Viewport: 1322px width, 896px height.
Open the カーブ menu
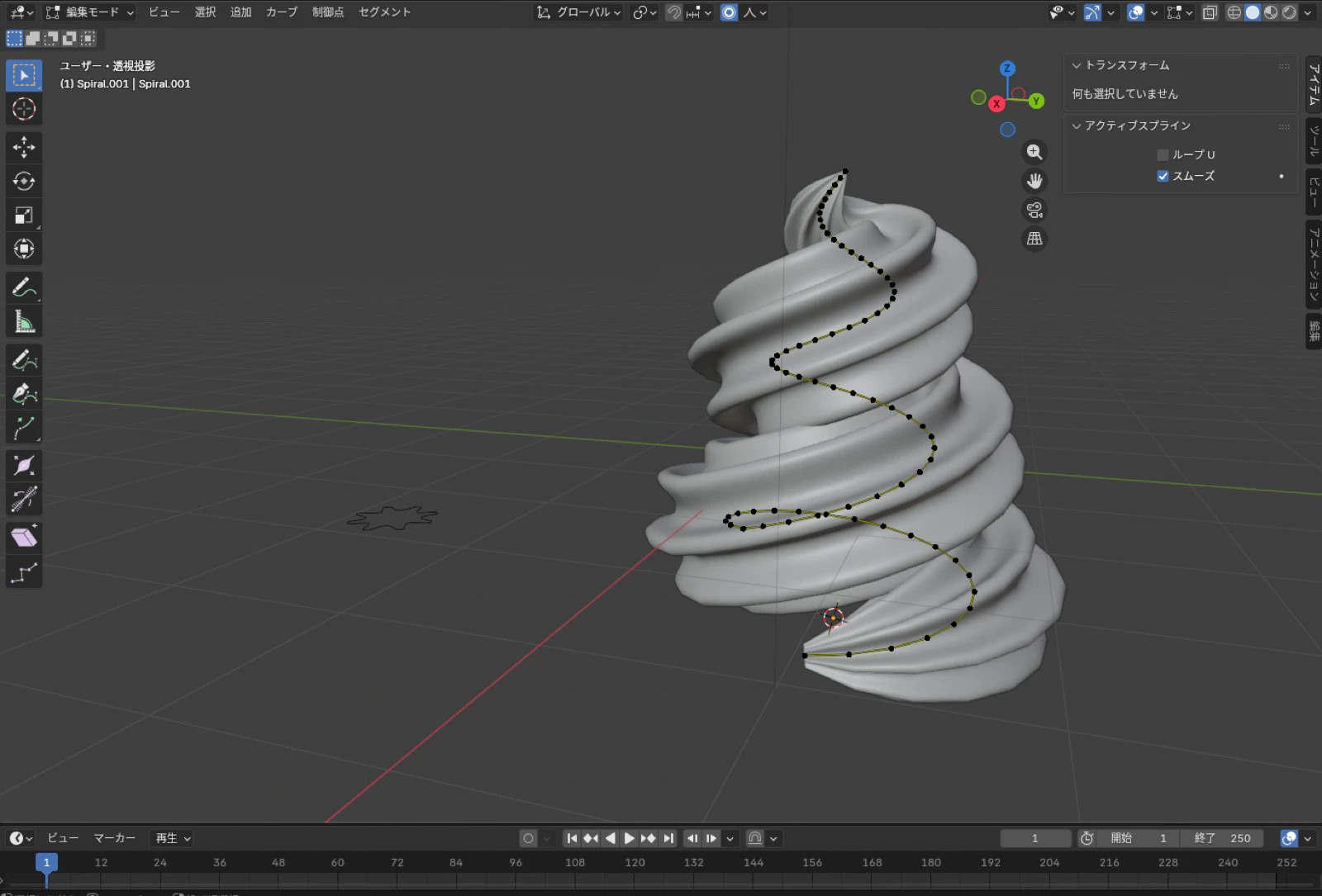click(x=281, y=12)
